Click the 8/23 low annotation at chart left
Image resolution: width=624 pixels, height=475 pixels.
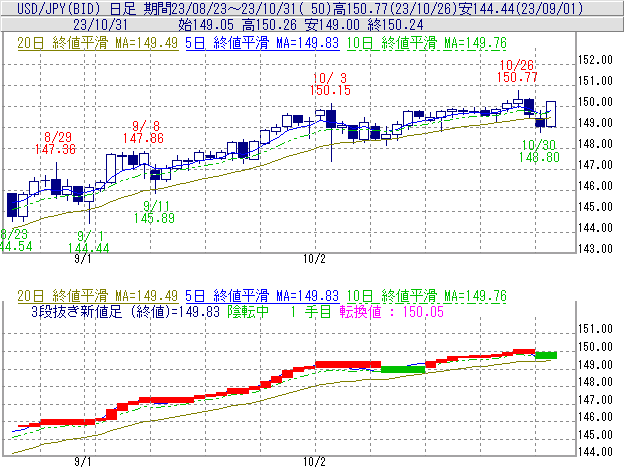16,240
